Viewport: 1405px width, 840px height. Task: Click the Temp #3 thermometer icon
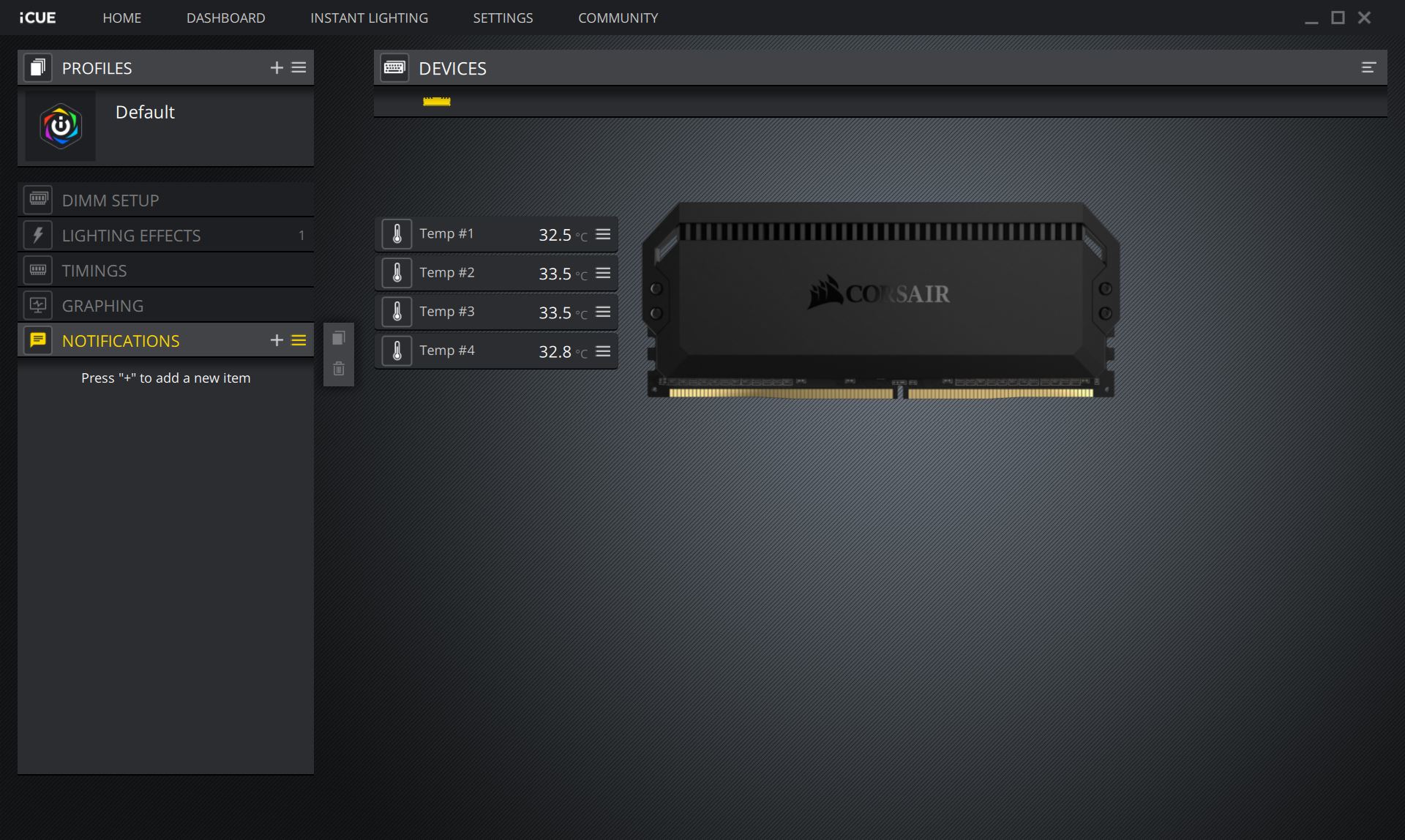pos(397,312)
